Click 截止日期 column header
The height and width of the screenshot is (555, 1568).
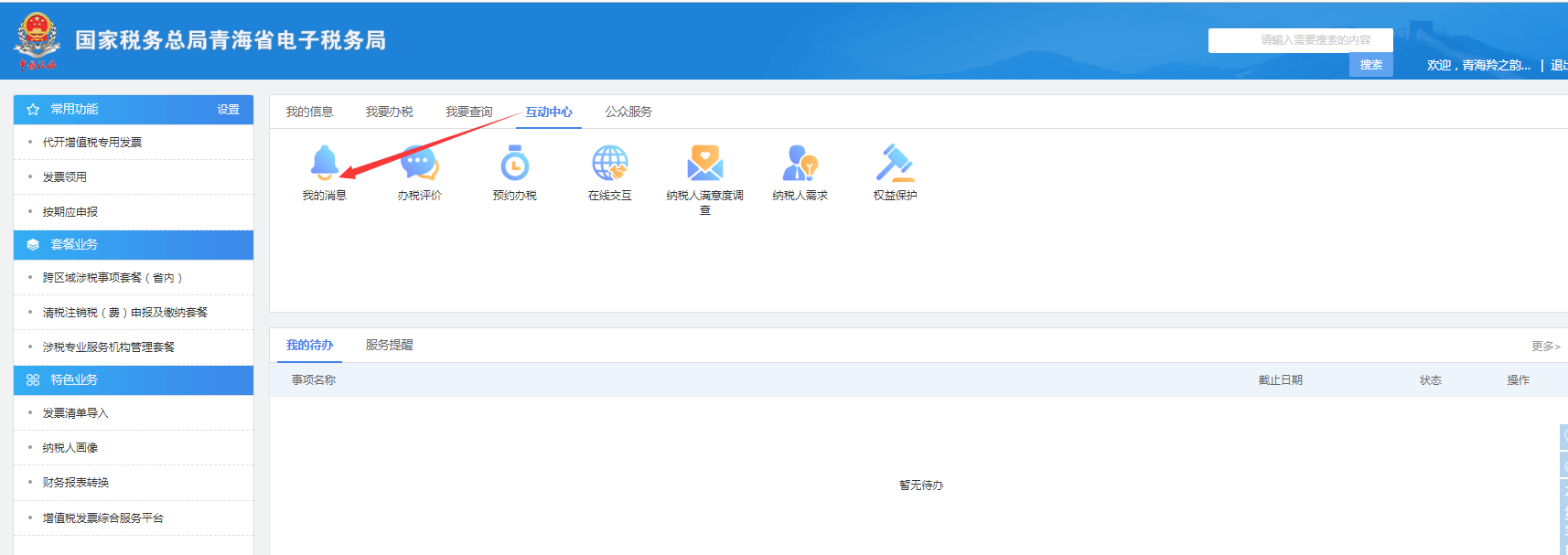1280,380
